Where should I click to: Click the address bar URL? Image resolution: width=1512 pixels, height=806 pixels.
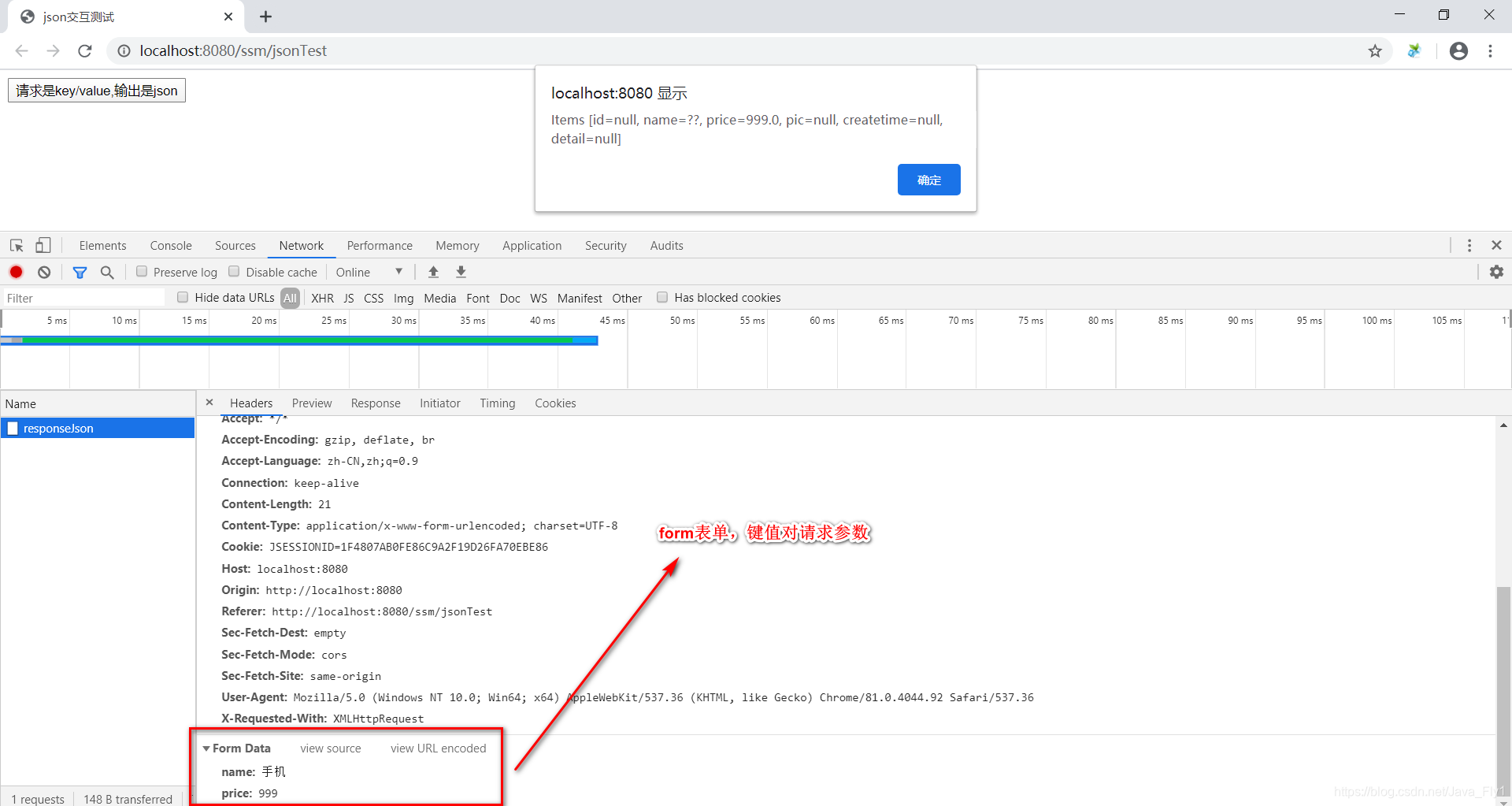coord(233,51)
